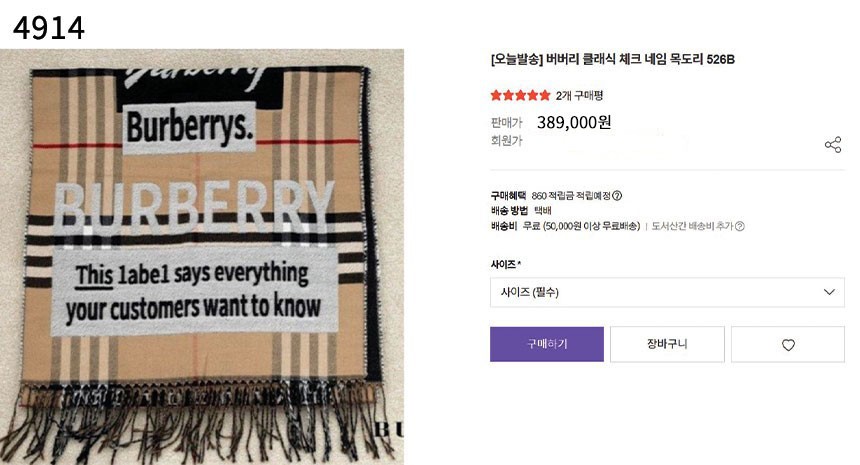Click the purple 구매하기 buy button
This screenshot has height=465, width=860.
(547, 344)
